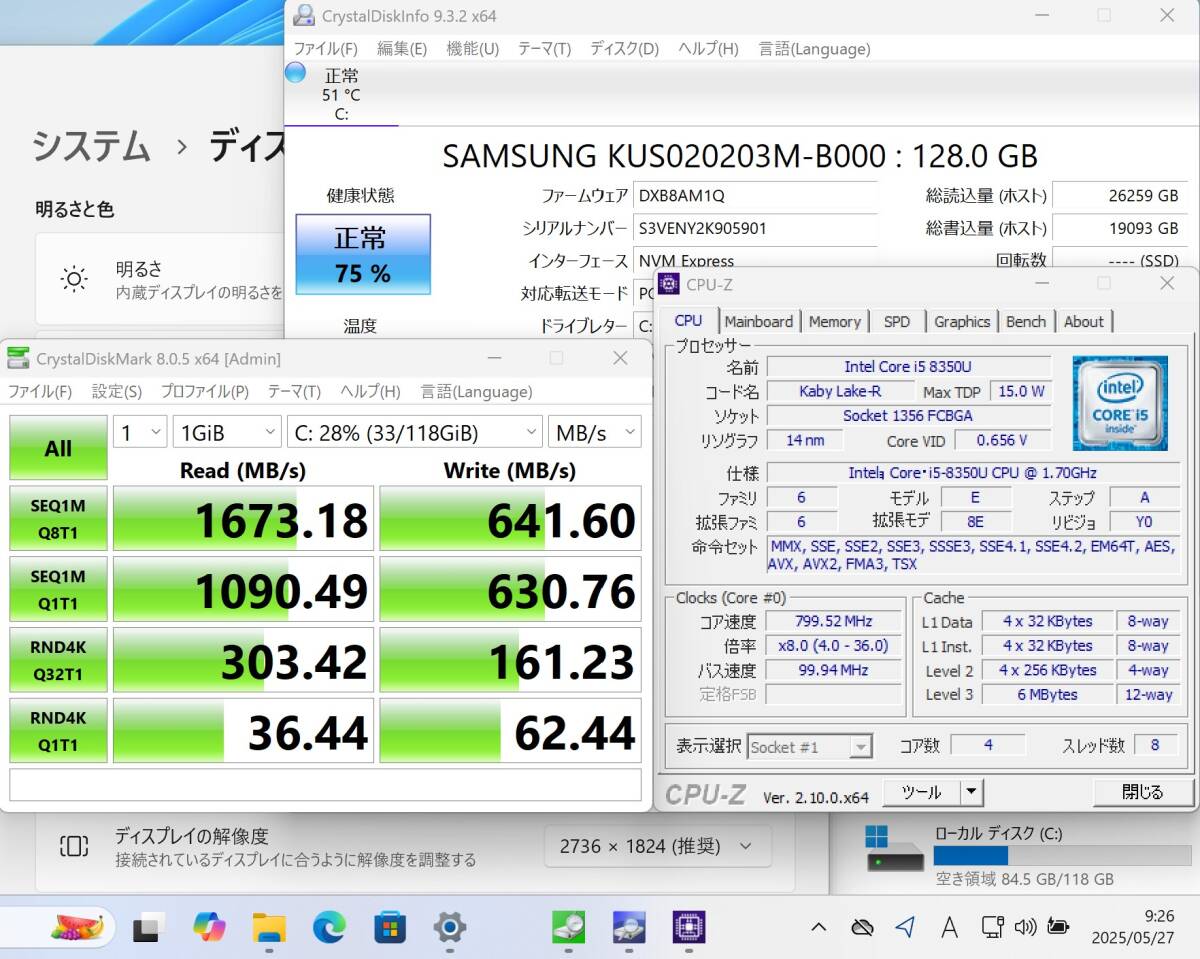The image size is (1200, 959).
Task: Open the test size dropdown showing 1GiB
Action: [227, 432]
